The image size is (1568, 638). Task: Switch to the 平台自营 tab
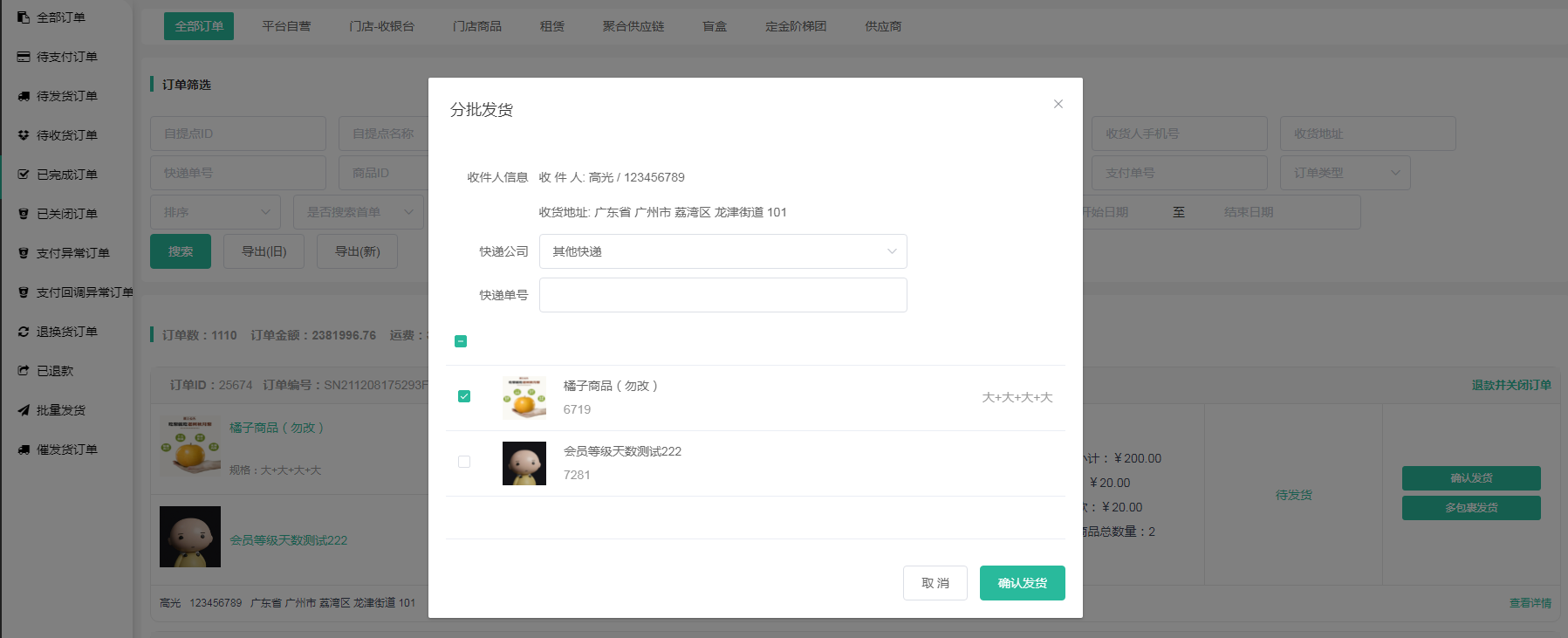click(x=286, y=26)
